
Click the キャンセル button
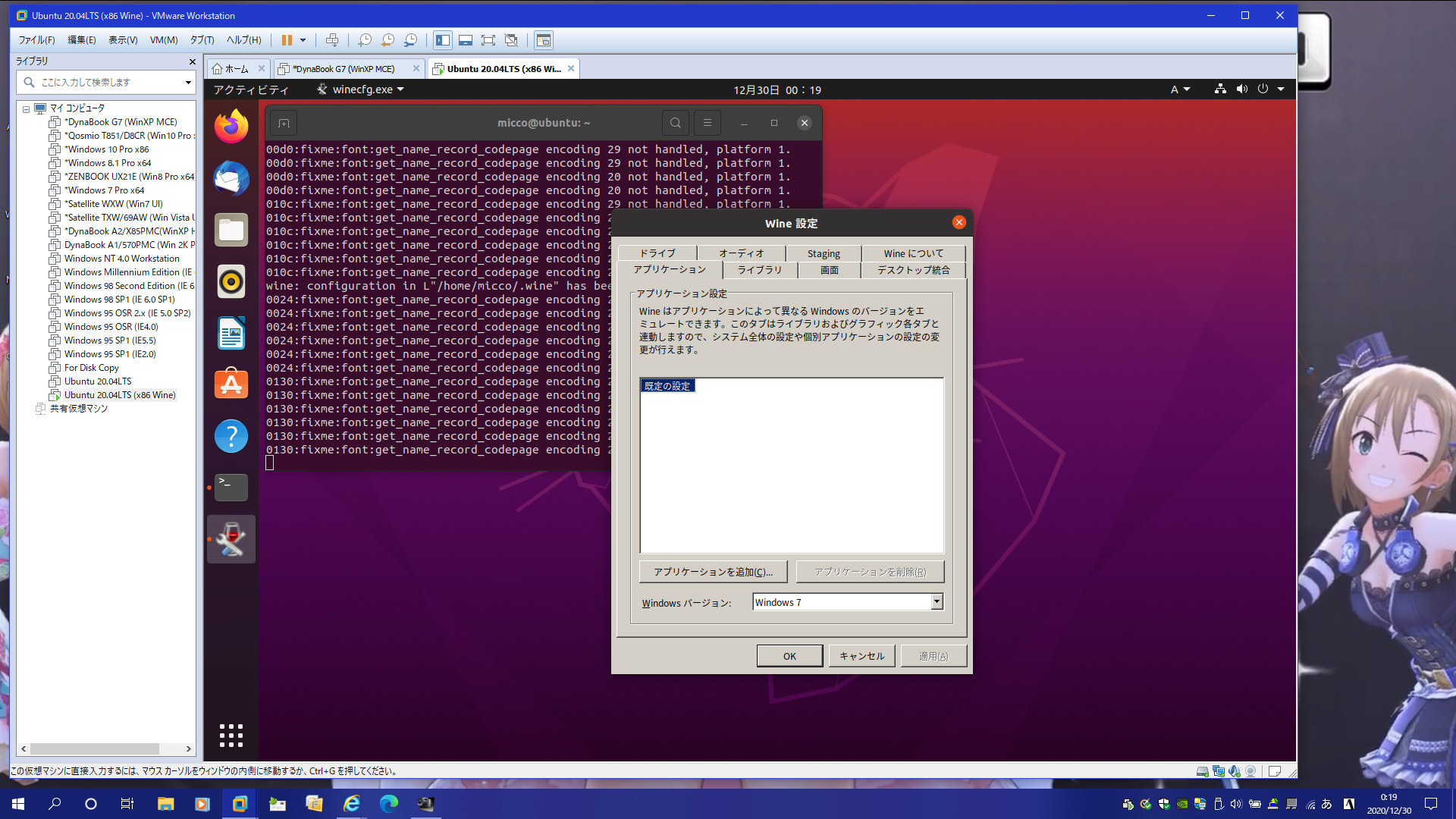(861, 656)
